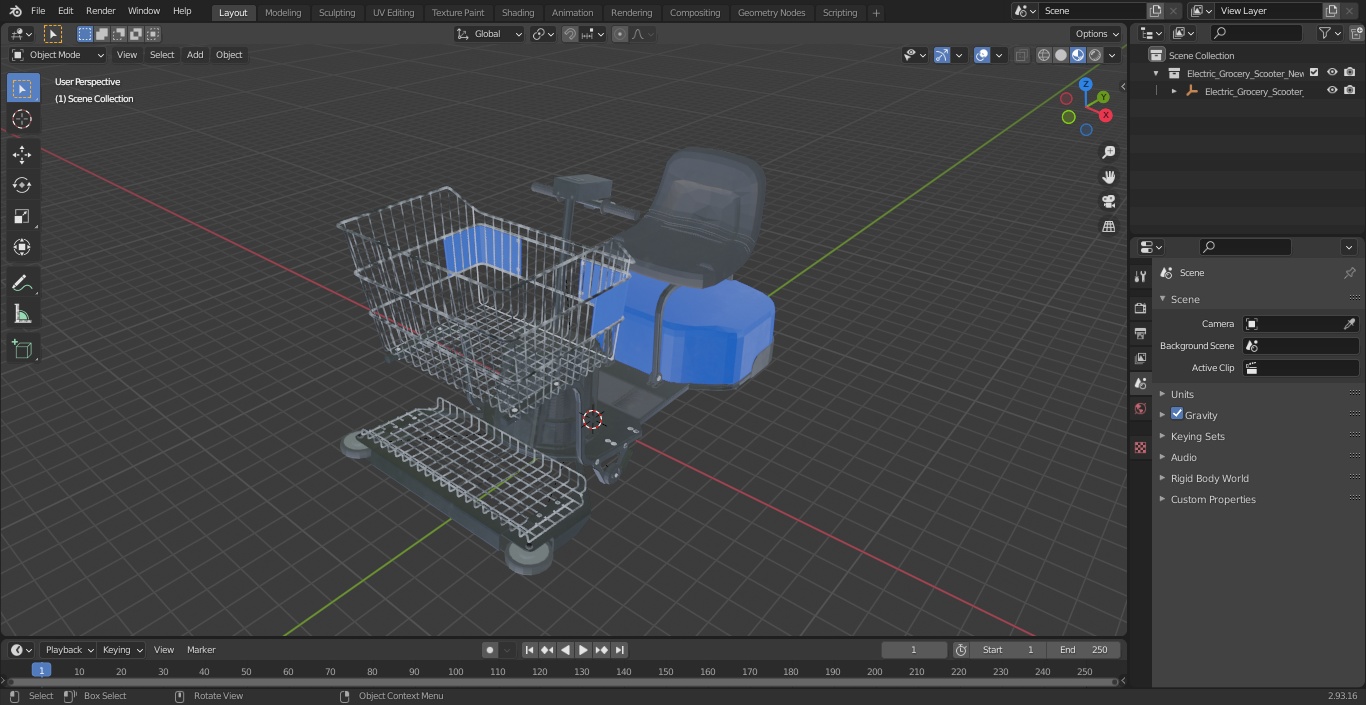
Task: Activate the Rotate tool
Action: (22, 185)
